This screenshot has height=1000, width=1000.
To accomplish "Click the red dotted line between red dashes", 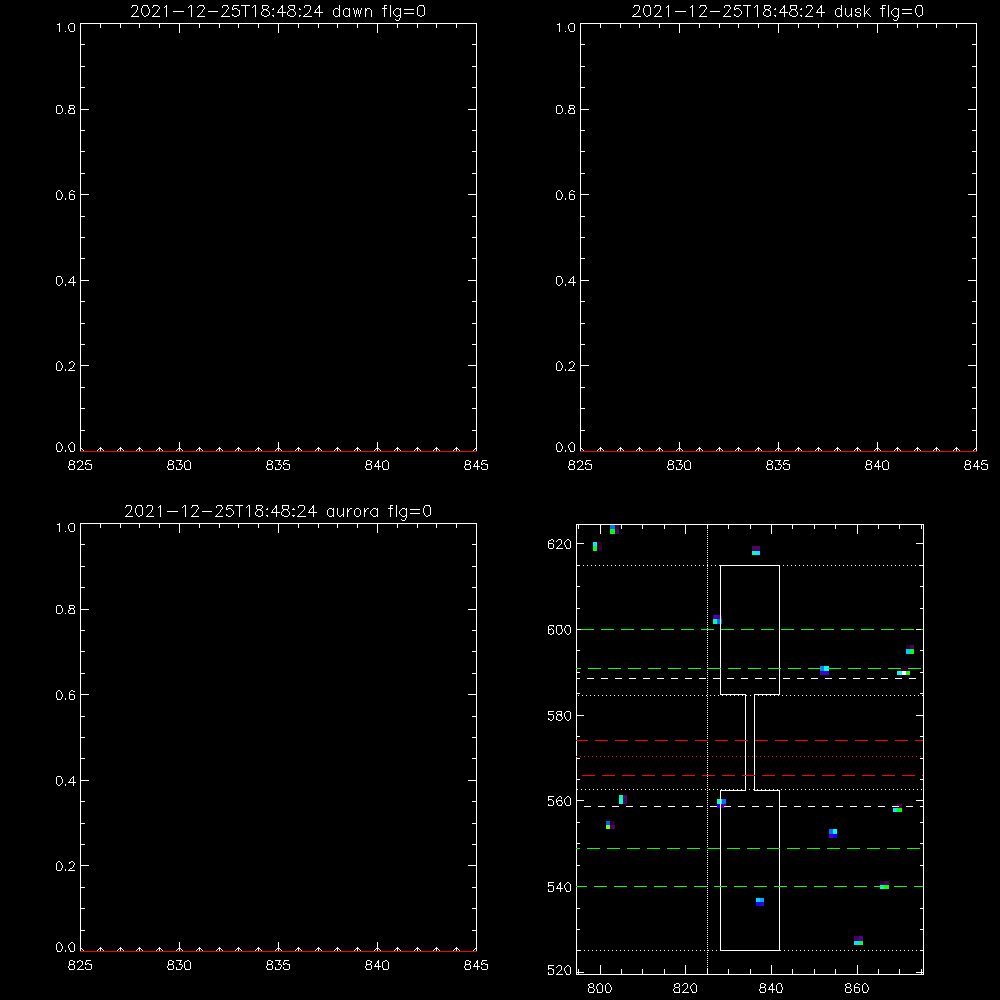I will 749,757.
